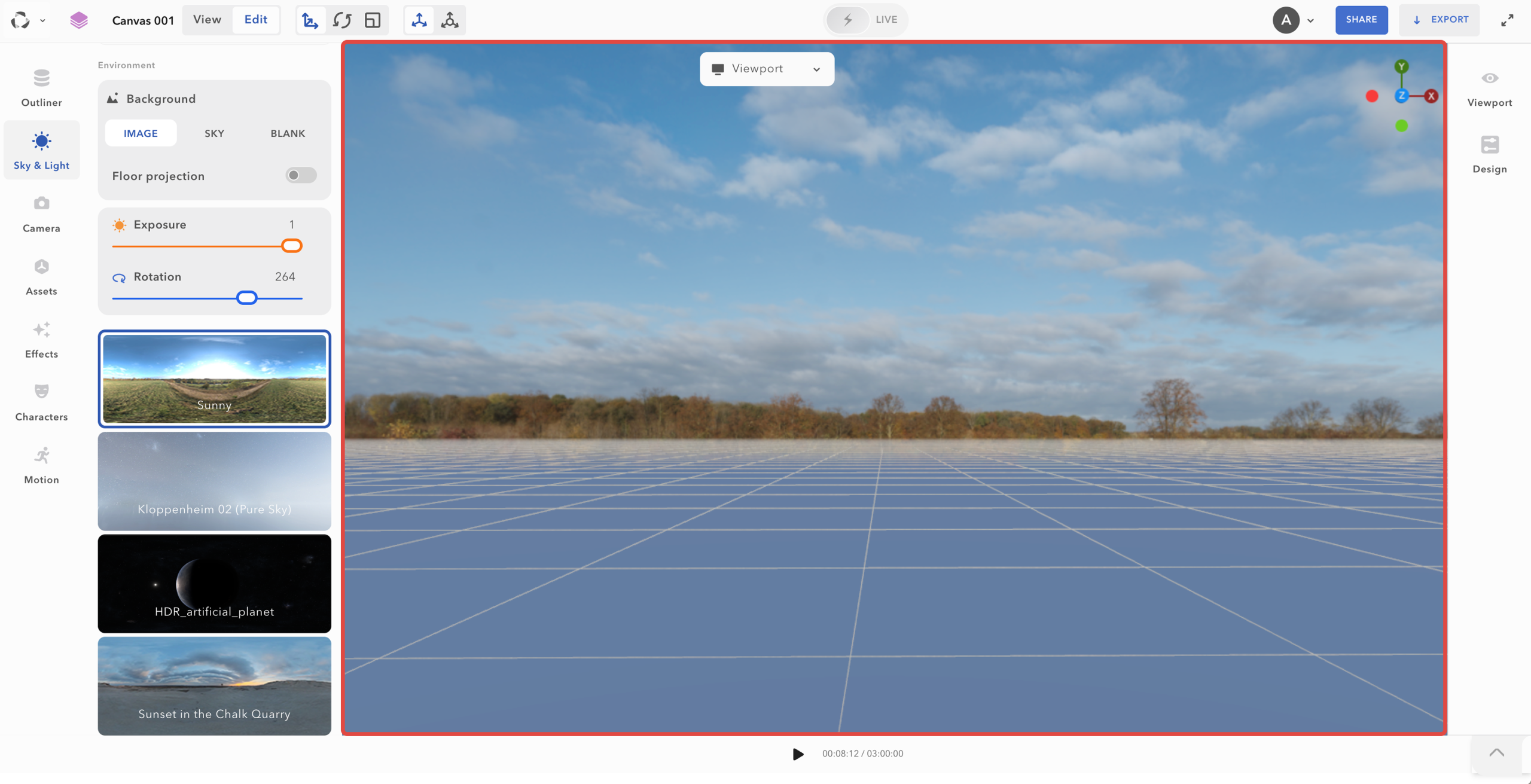Open the Design panel on the right
The image size is (1531, 784).
(1489, 152)
